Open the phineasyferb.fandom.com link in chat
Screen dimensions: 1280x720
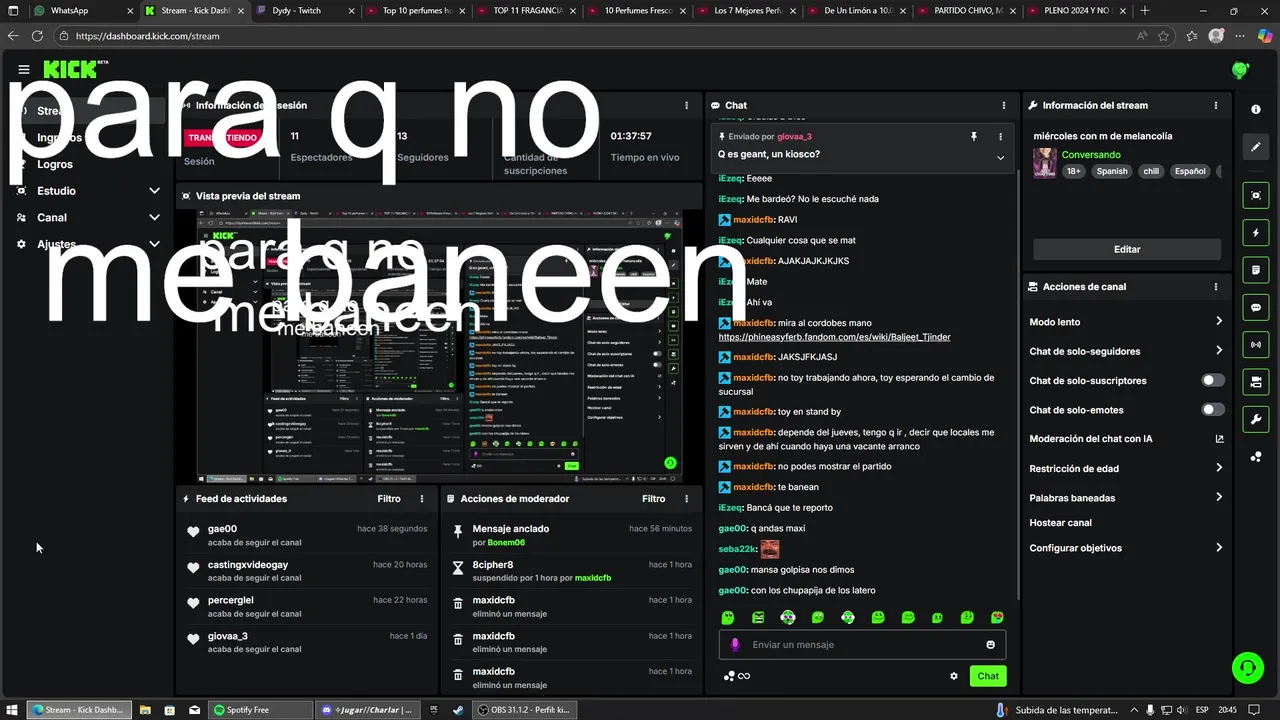(x=834, y=337)
